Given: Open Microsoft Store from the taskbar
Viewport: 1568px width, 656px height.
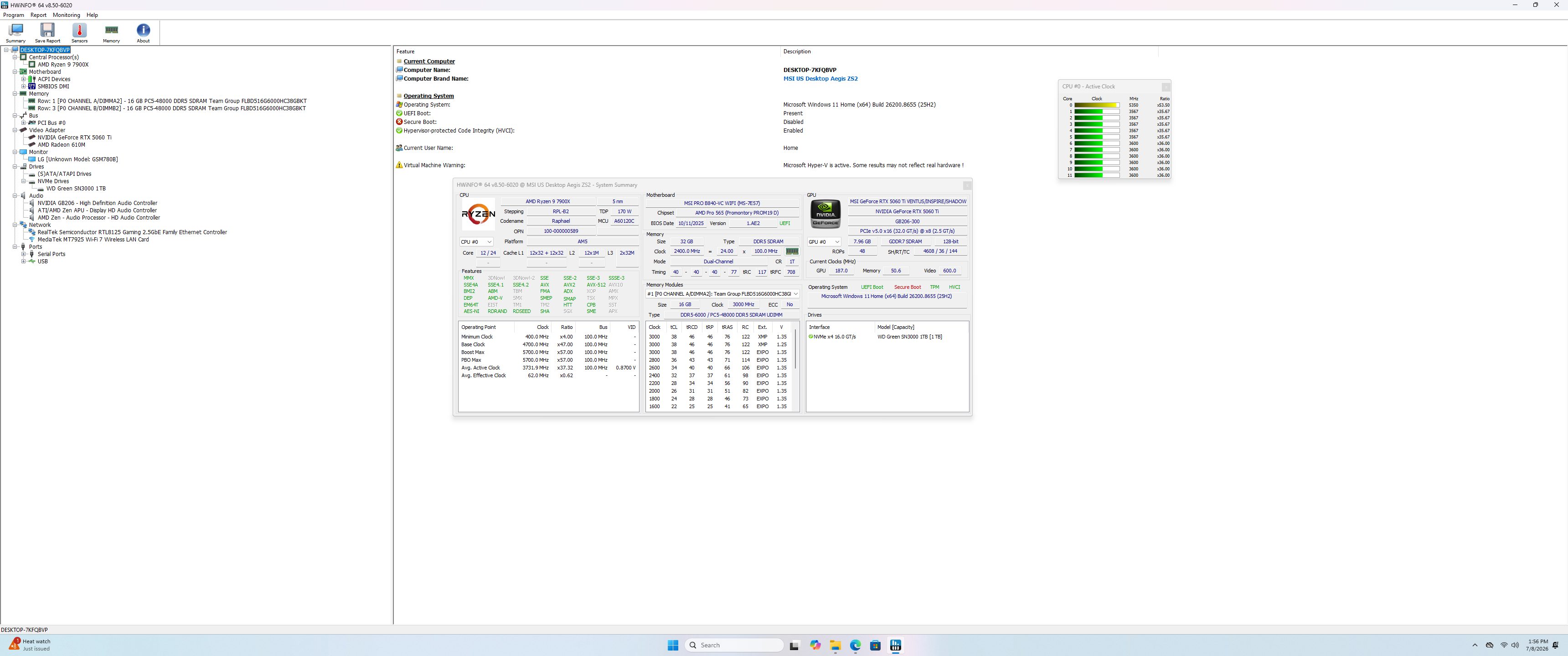Looking at the screenshot, I should (x=875, y=645).
